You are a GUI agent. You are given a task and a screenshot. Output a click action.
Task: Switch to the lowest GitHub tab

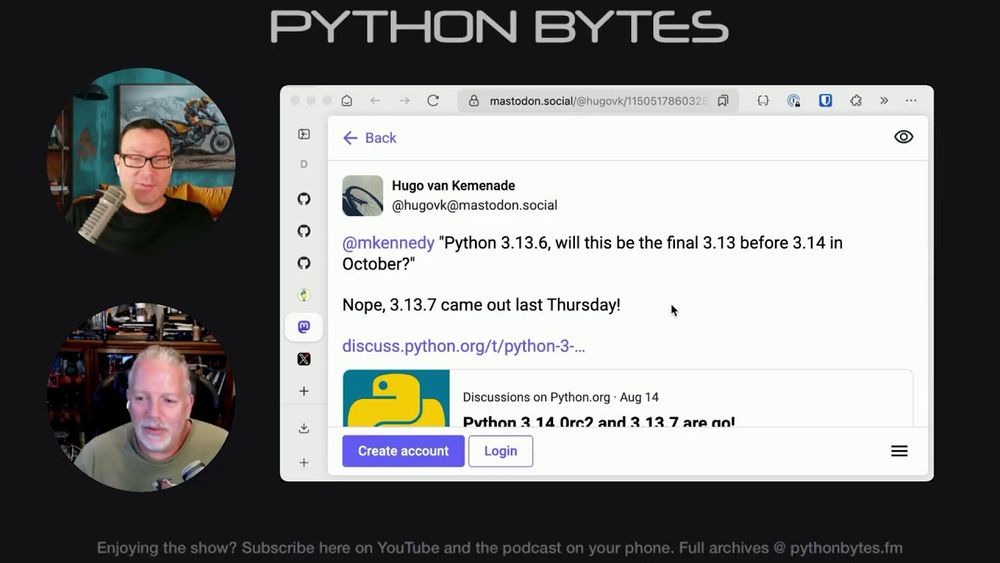[x=304, y=263]
